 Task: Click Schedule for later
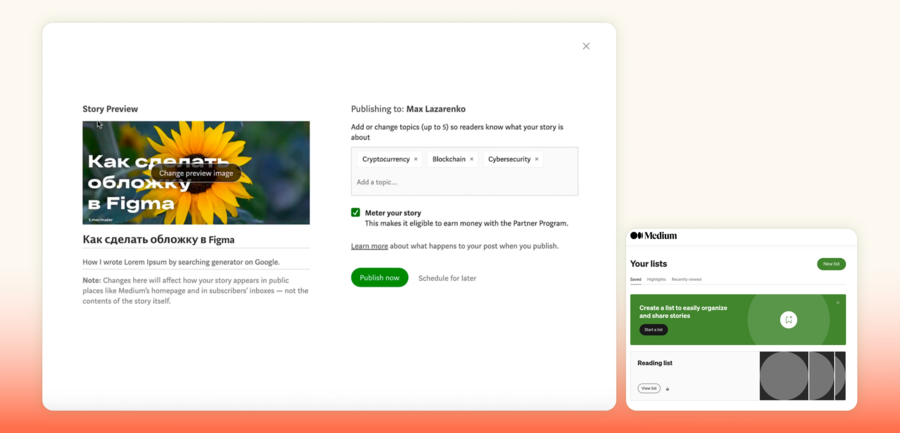(x=447, y=278)
